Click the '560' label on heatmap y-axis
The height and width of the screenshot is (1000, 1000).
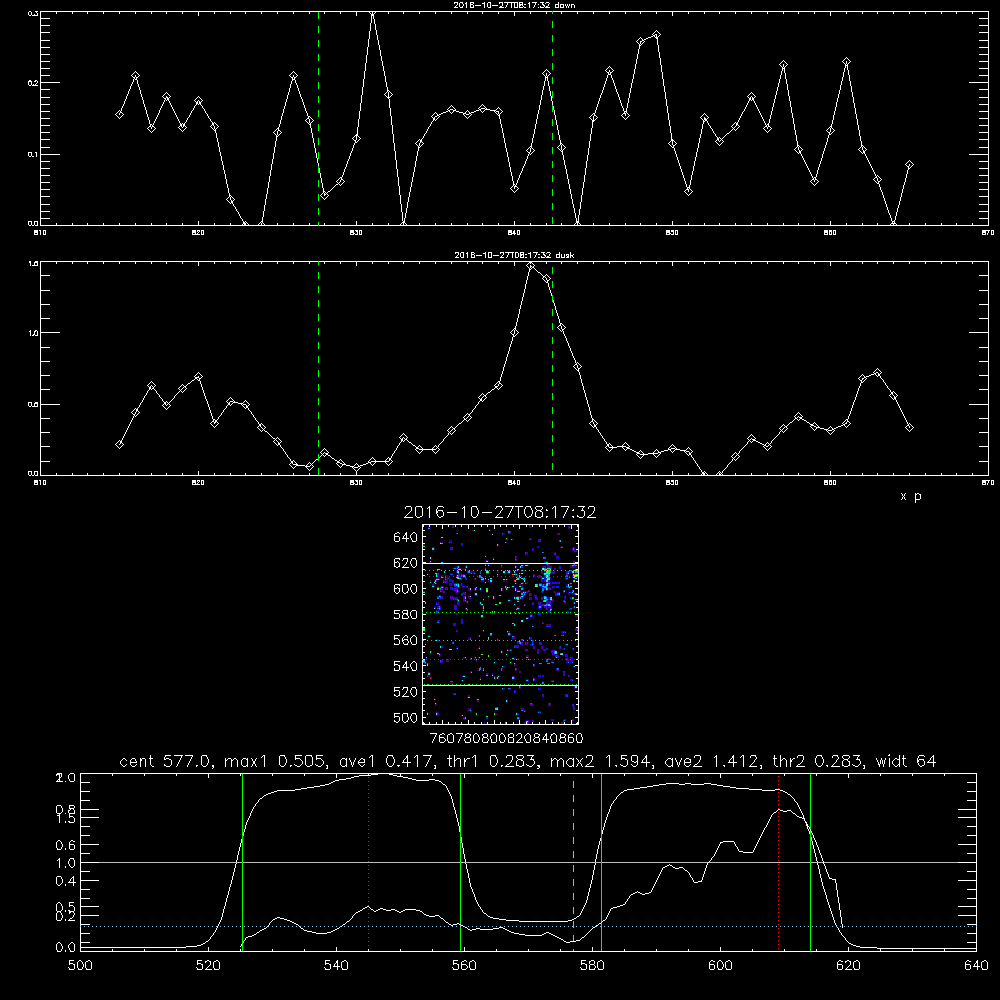[406, 640]
